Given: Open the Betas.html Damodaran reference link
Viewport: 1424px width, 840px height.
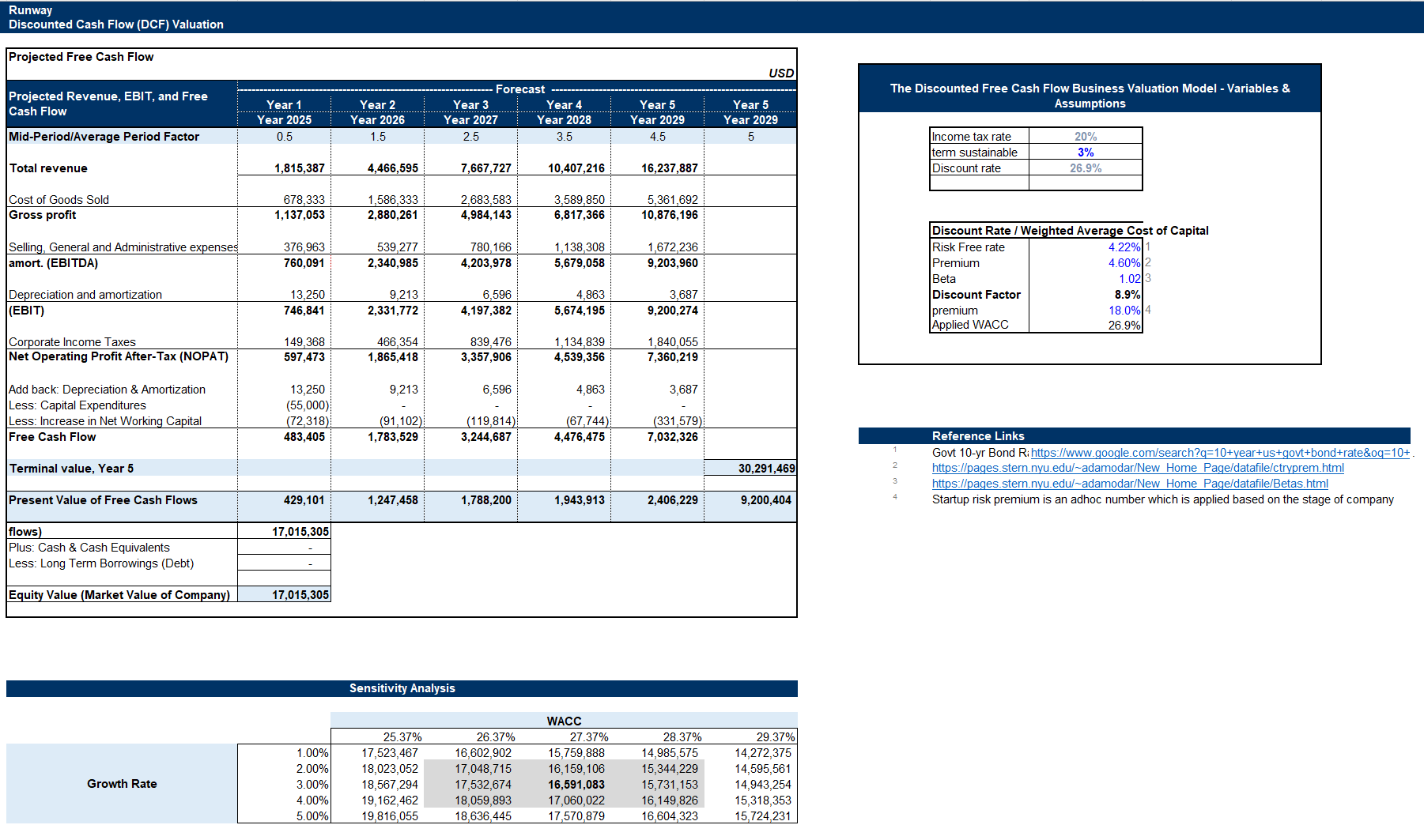Looking at the screenshot, I should click(1129, 484).
